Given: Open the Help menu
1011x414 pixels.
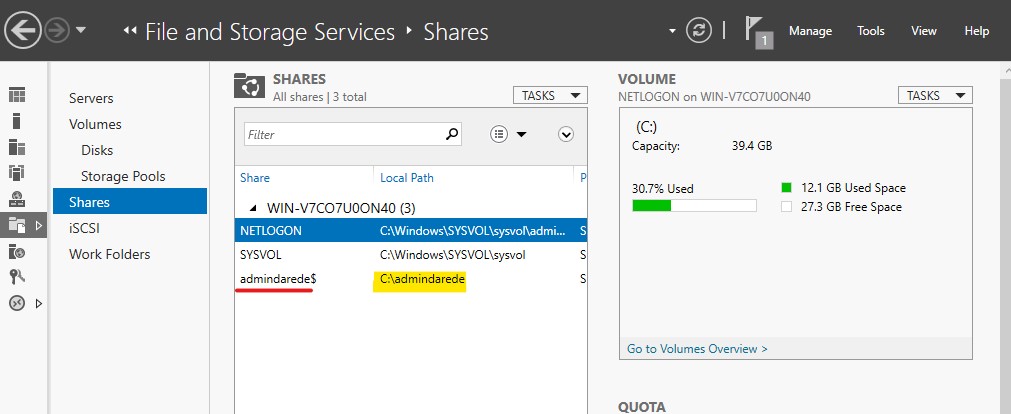Looking at the screenshot, I should [x=976, y=31].
